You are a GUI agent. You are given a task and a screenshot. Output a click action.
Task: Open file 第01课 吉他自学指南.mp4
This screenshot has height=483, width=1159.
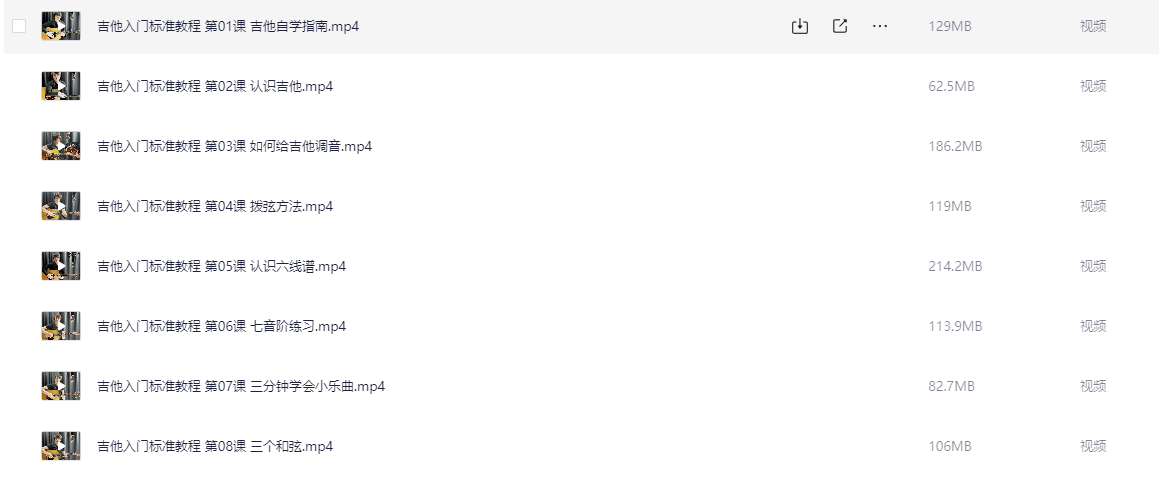click(228, 27)
